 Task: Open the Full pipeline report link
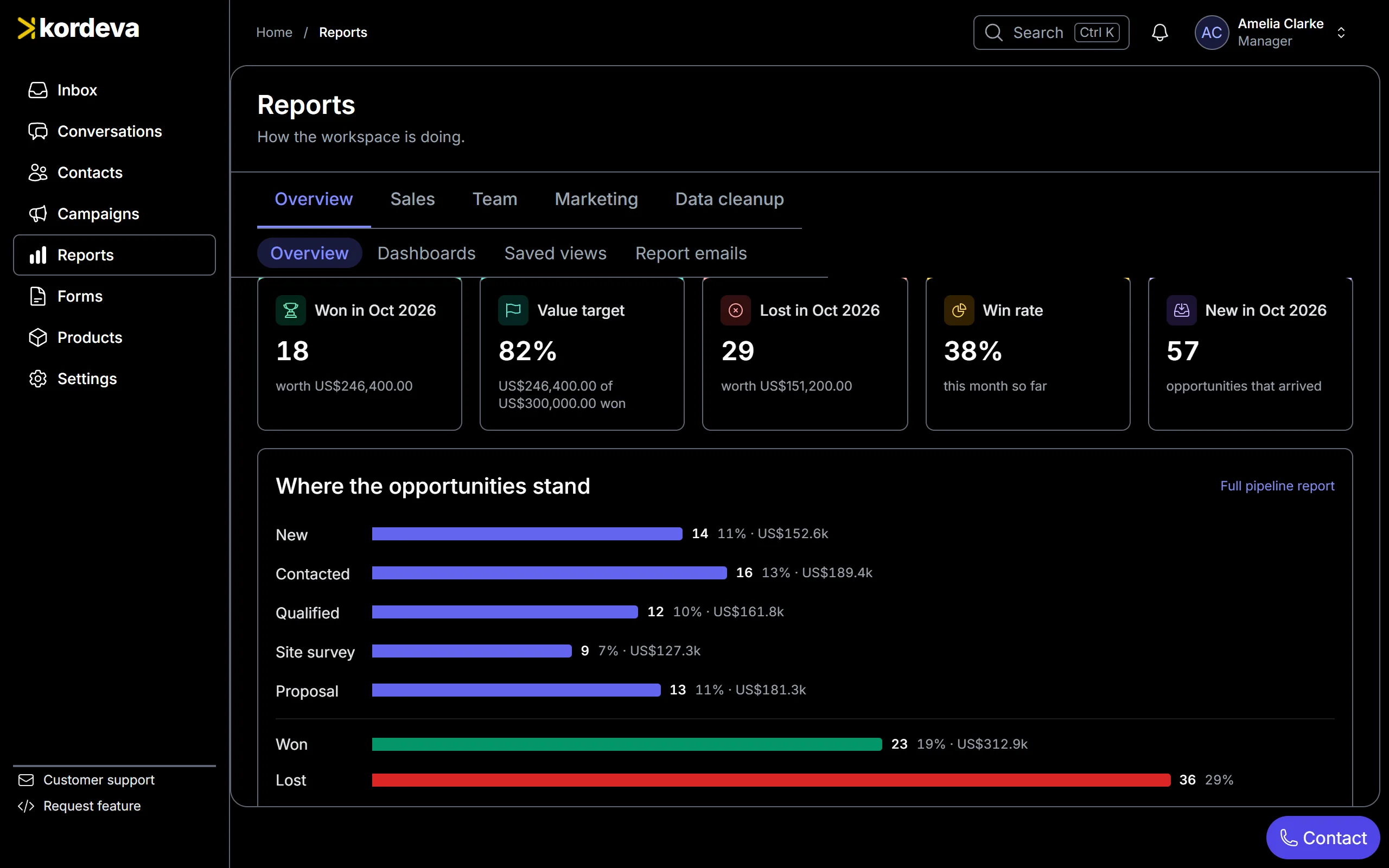click(1277, 486)
